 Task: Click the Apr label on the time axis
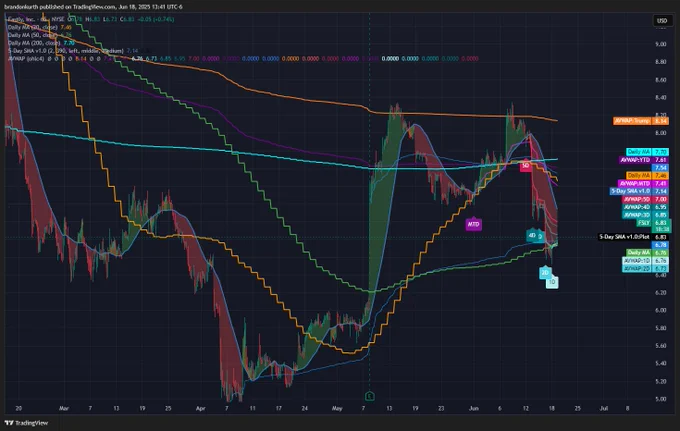click(x=200, y=408)
